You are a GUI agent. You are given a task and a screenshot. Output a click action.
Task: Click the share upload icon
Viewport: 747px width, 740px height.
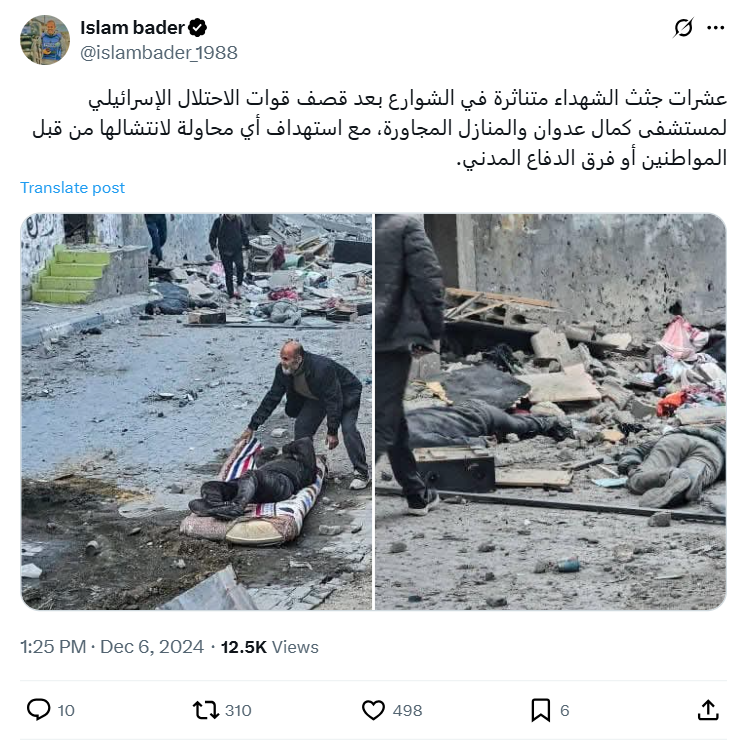point(708,710)
